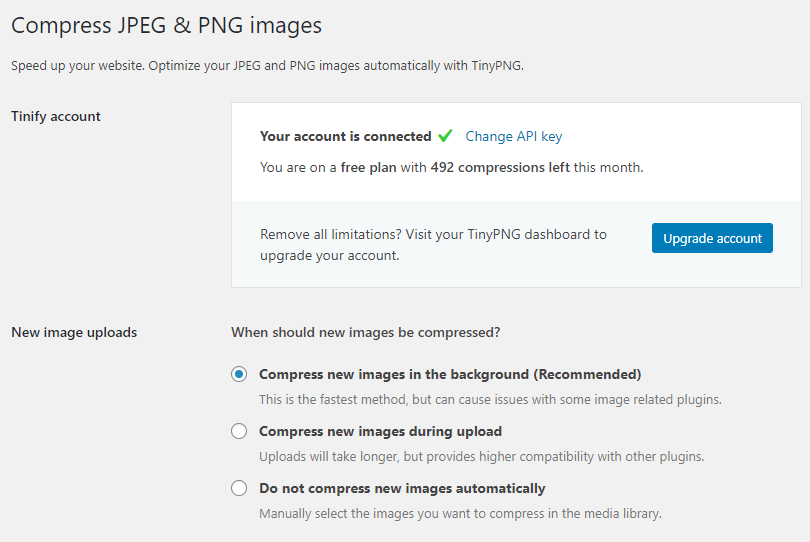Click Compress new images in the background label

pyautogui.click(x=450, y=374)
